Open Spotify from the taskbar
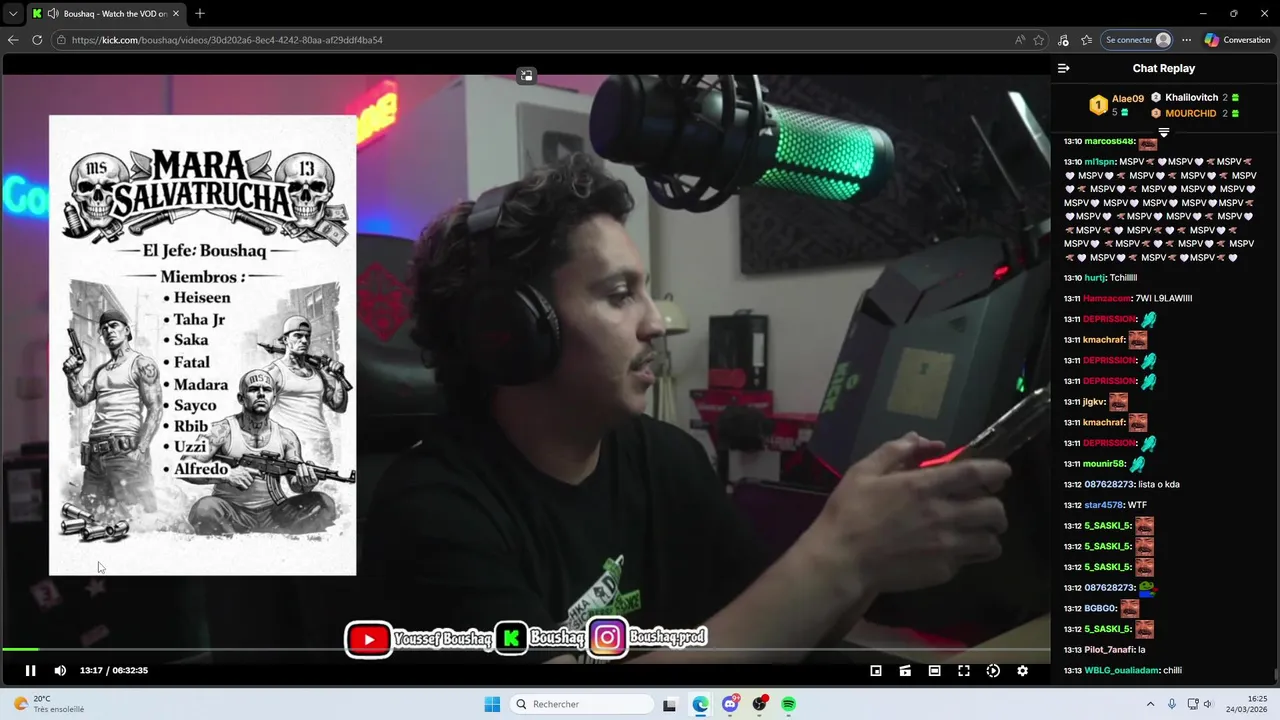 [x=788, y=704]
